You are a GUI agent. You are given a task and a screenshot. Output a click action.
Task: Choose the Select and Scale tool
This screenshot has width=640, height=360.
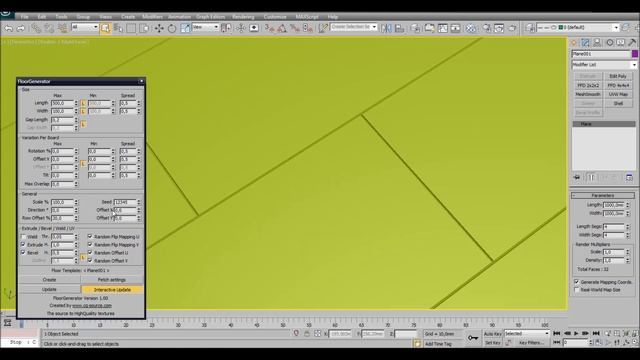[185, 28]
